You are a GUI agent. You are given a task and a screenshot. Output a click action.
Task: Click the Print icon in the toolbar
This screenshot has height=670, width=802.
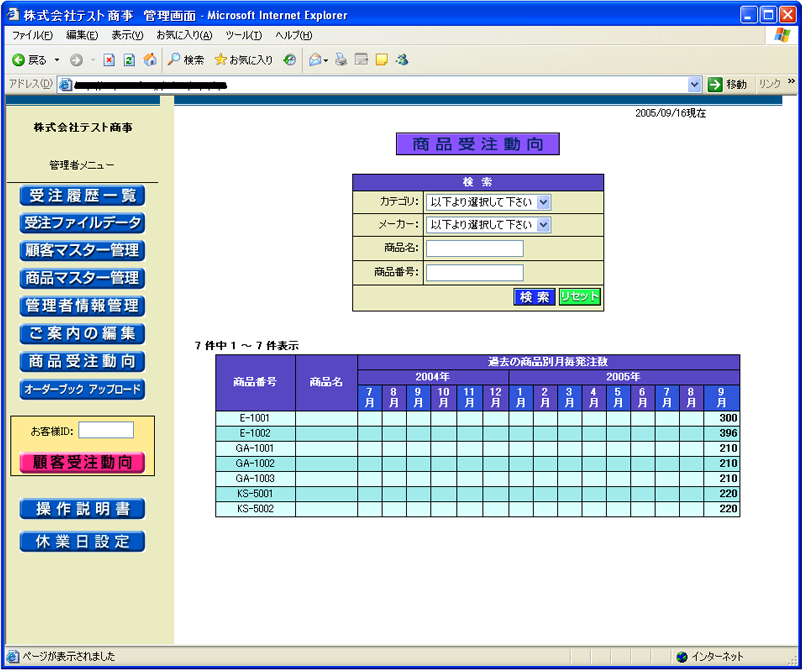tap(341, 60)
